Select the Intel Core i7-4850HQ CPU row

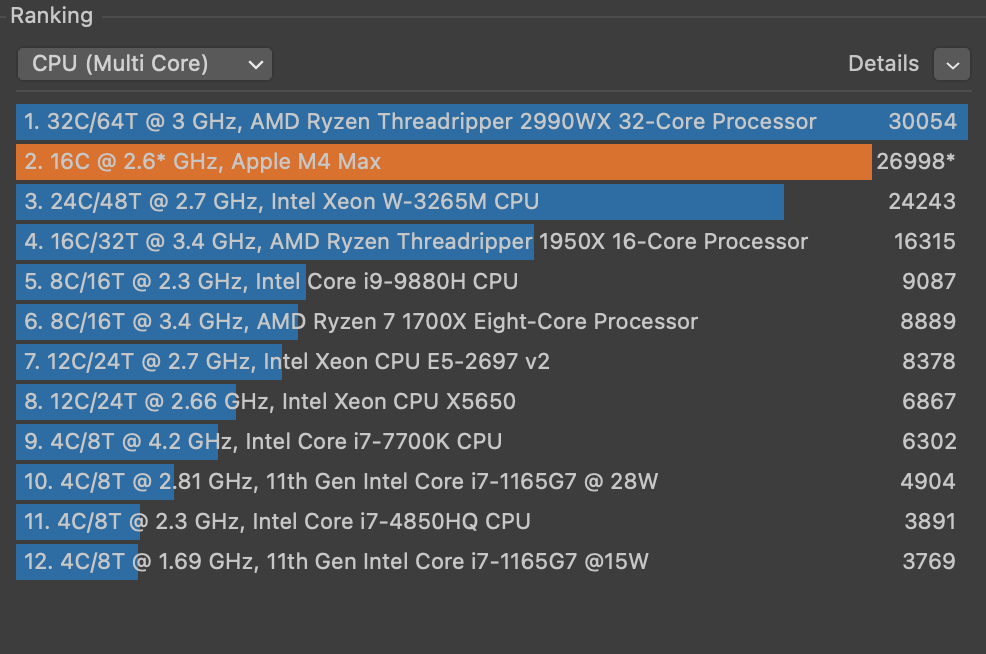(492, 521)
